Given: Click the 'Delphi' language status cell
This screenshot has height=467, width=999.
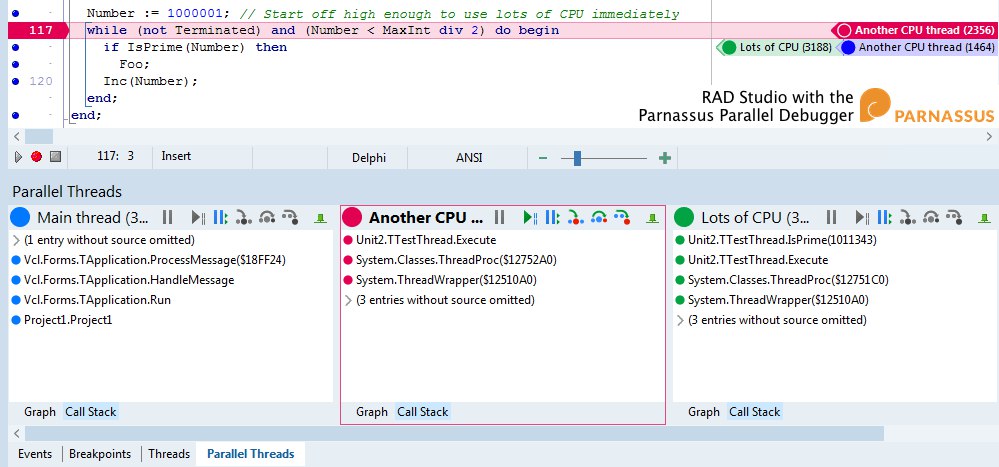Looking at the screenshot, I should (369, 158).
